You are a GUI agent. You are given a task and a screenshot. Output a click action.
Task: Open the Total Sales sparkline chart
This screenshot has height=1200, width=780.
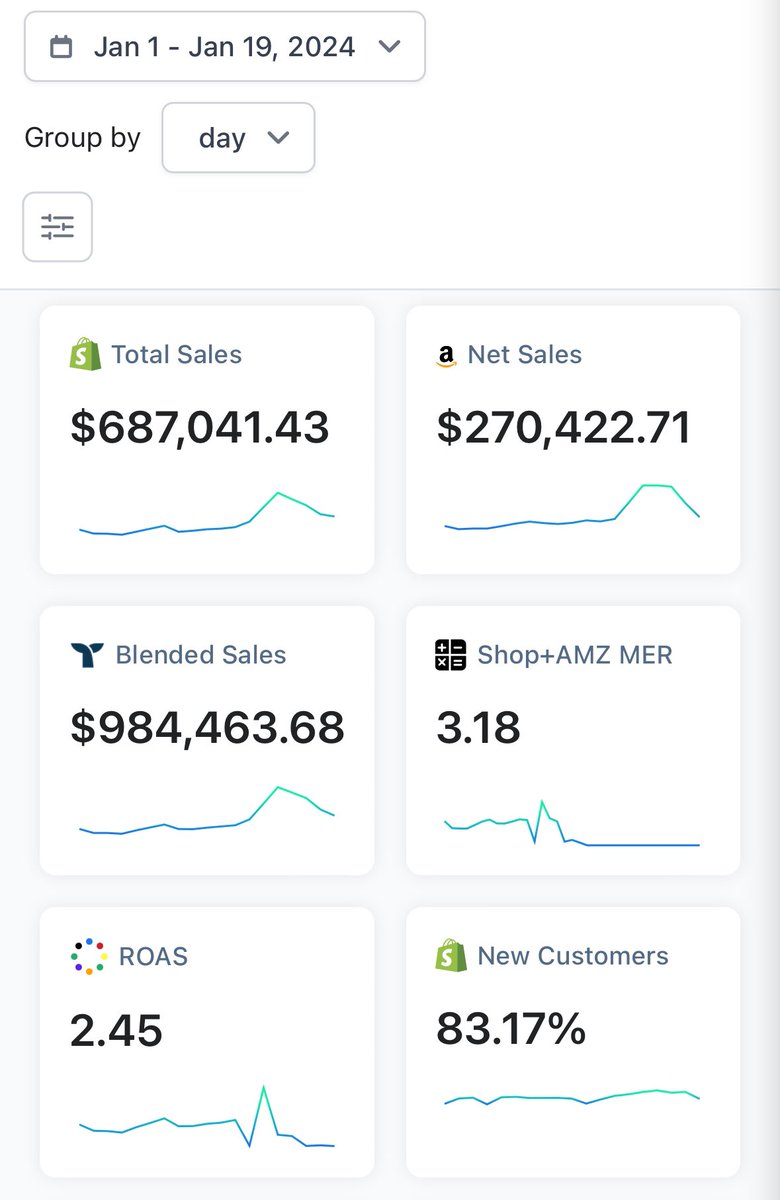coord(207,514)
